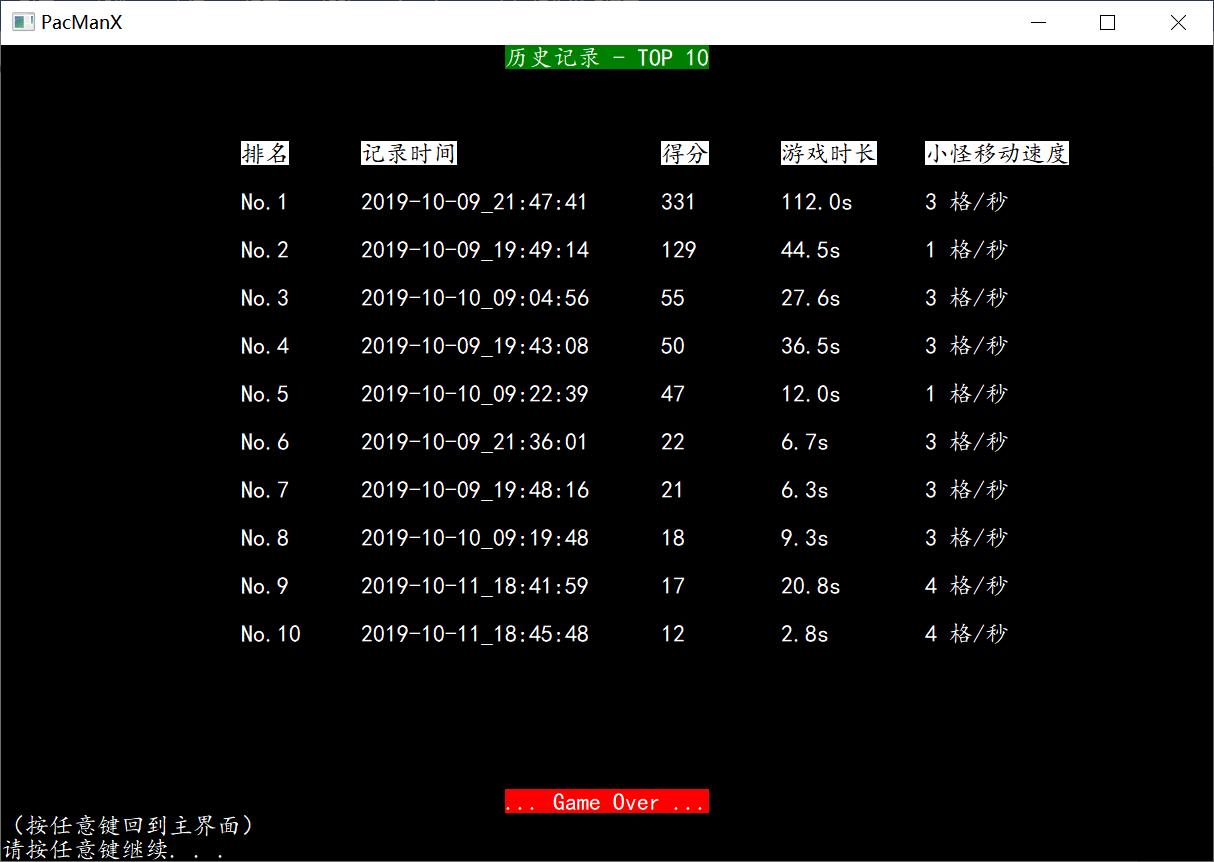
Task: Click timestamp 2019-10-10_09:19:48
Action: coord(475,538)
